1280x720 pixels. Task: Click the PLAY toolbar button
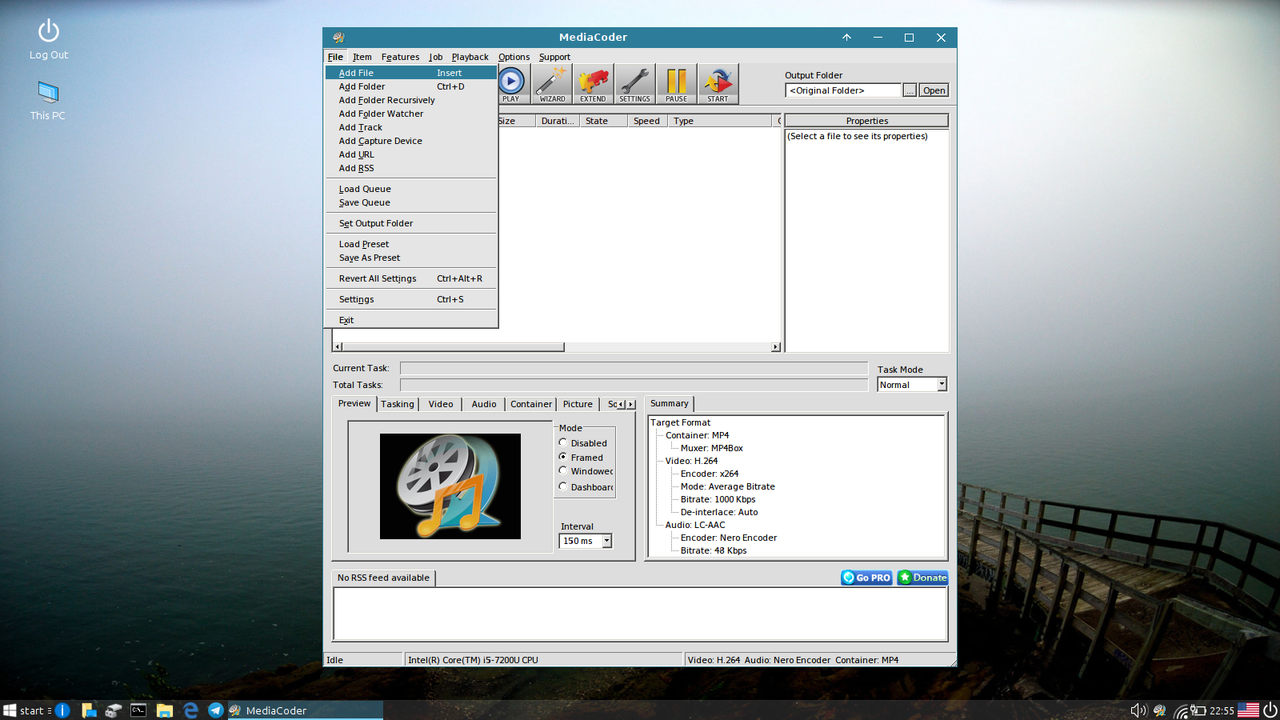tap(510, 84)
